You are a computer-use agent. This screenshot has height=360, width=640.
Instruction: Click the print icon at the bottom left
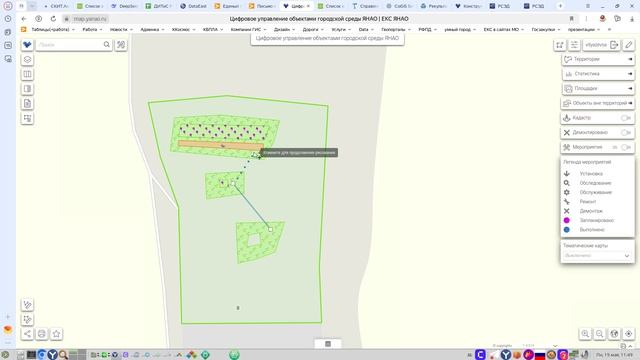42,334
